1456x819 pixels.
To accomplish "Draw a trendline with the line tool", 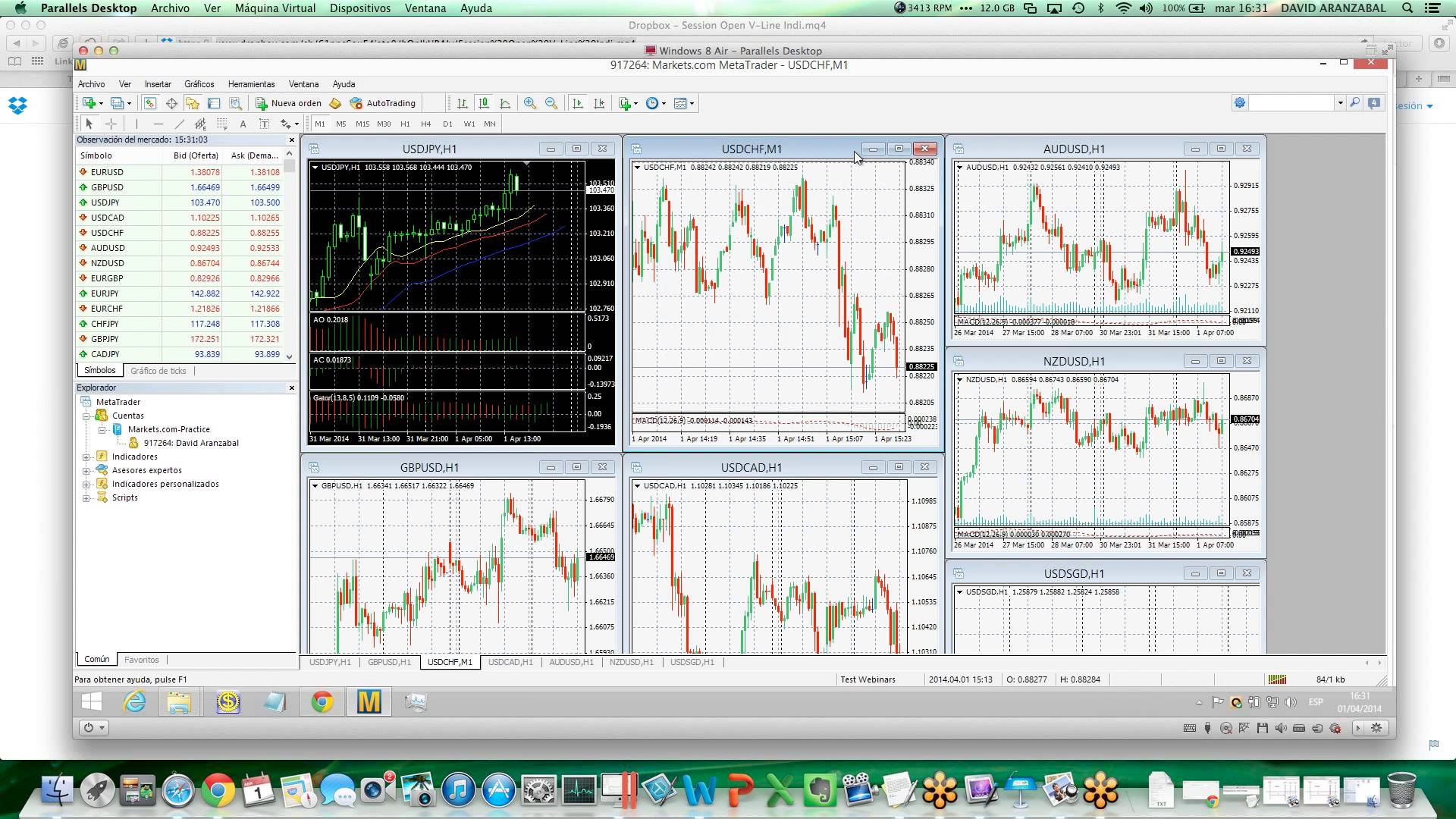I will coord(179,124).
